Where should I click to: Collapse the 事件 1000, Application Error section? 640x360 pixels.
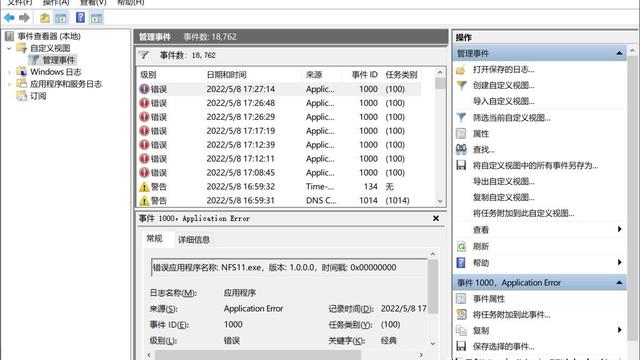click(619, 282)
